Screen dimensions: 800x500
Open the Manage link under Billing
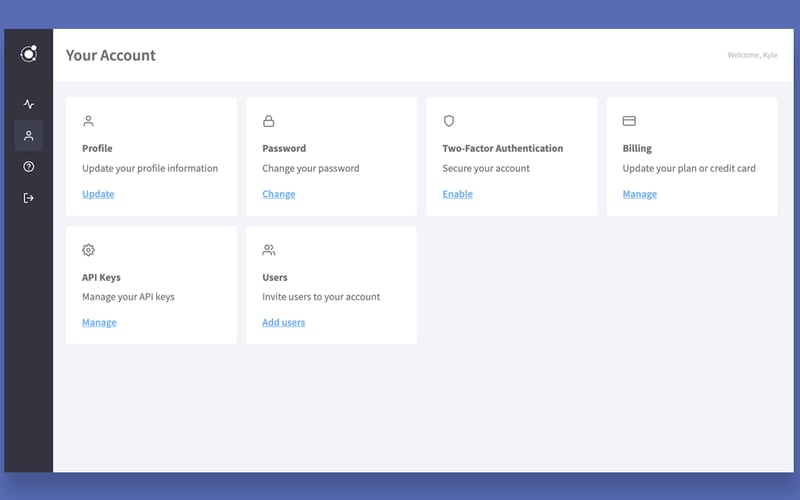(x=639, y=194)
